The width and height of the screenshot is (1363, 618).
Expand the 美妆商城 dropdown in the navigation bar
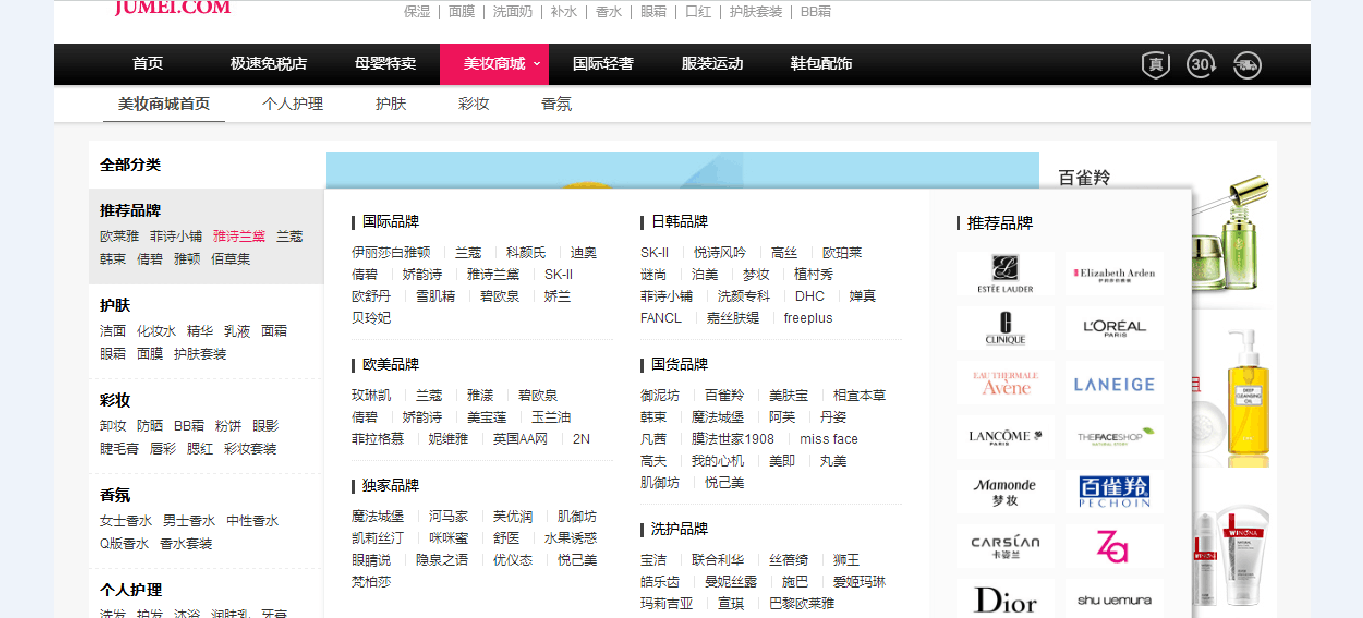(494, 64)
